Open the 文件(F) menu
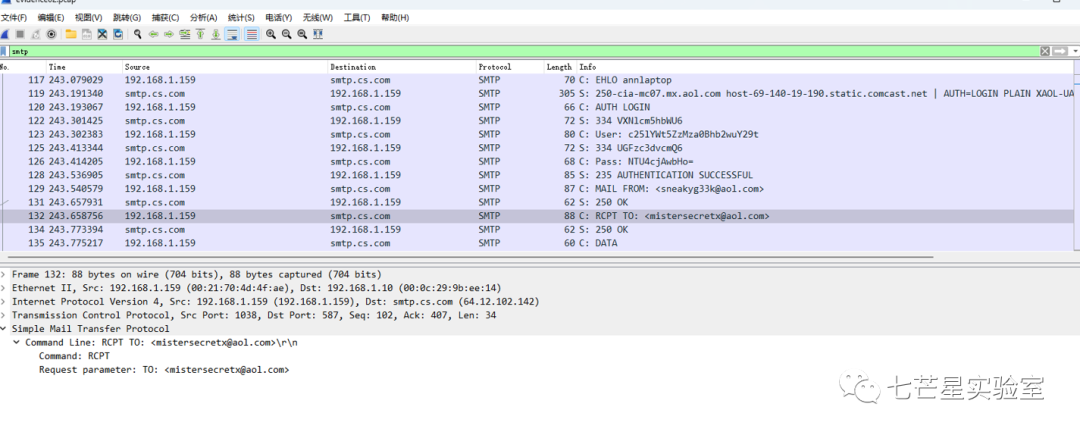 pyautogui.click(x=14, y=17)
